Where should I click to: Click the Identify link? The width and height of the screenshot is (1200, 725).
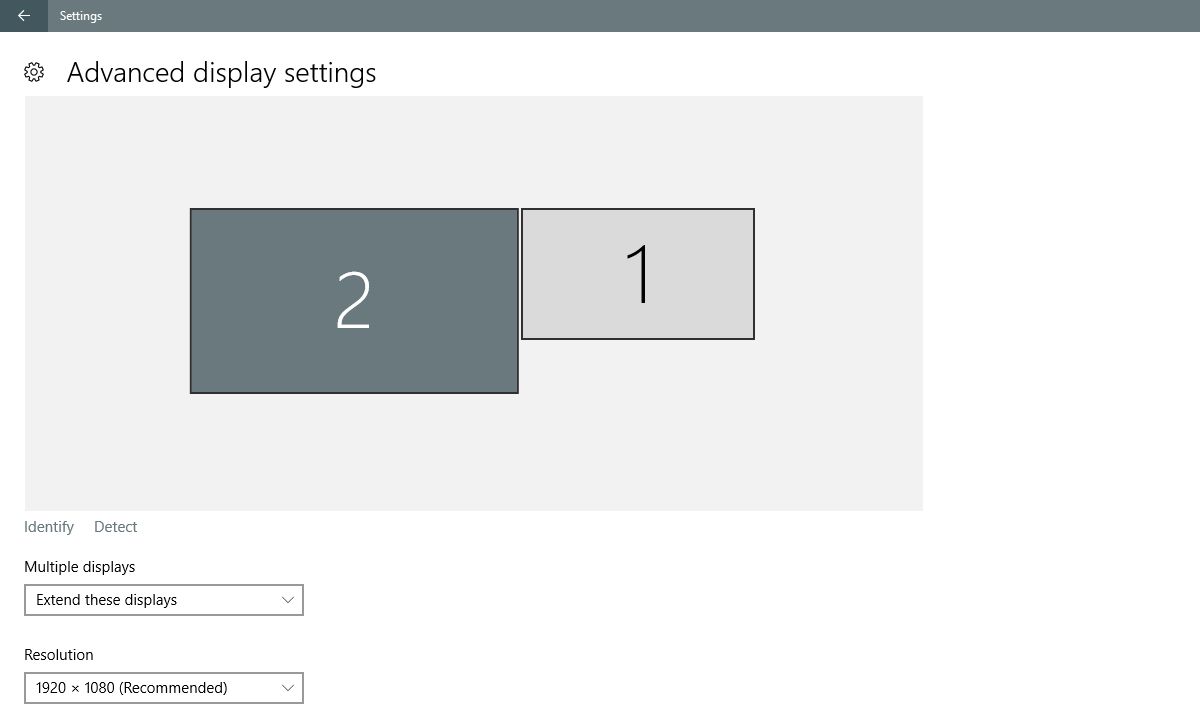tap(49, 527)
